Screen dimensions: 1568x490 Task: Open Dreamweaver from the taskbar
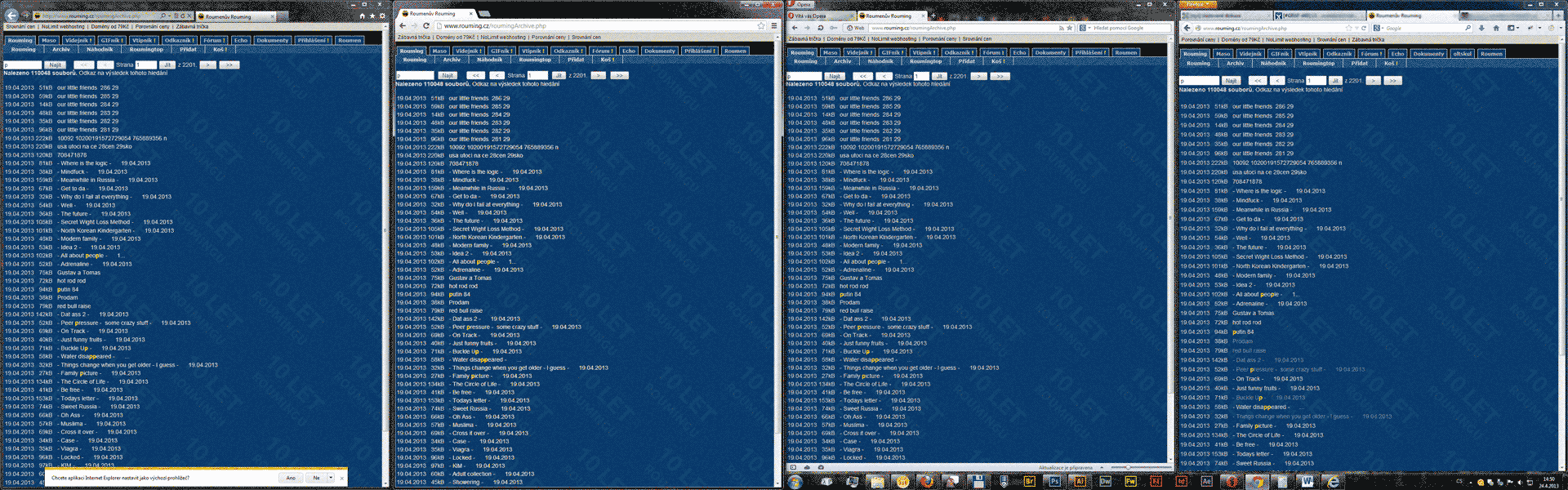[x=1105, y=481]
